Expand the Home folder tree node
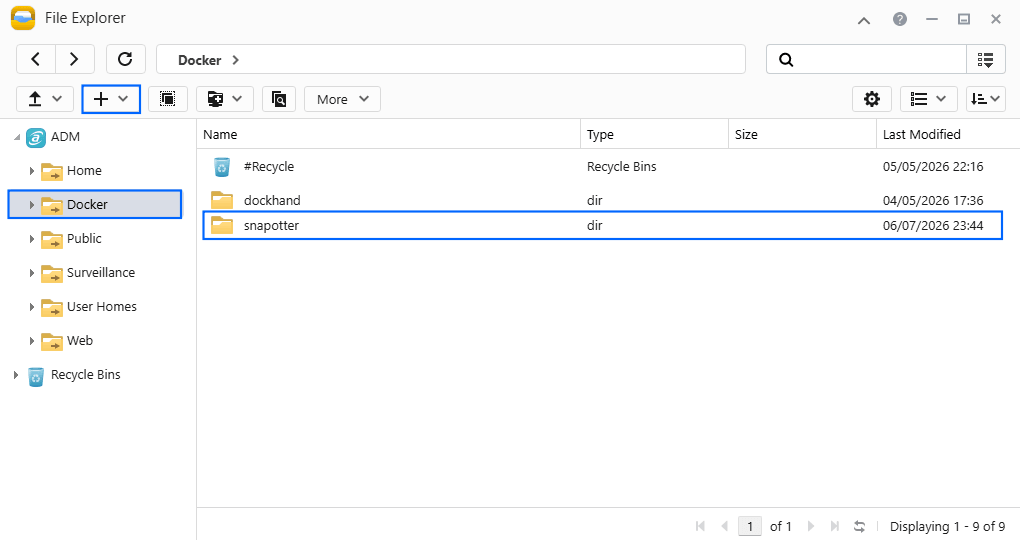This screenshot has height=540, width=1020. tap(31, 171)
